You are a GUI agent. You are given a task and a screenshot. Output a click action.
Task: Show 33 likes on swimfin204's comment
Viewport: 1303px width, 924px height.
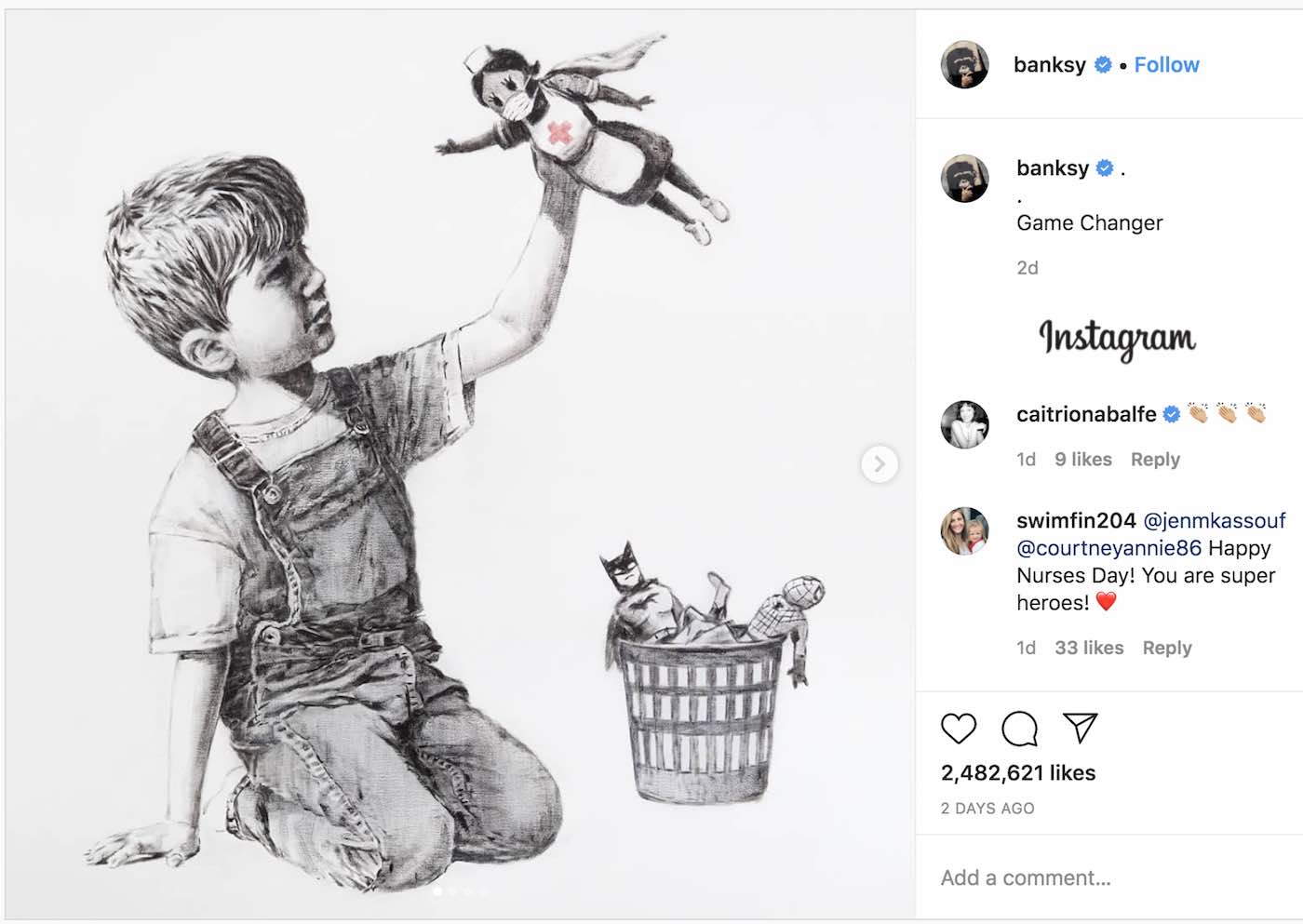pyautogui.click(x=1089, y=648)
